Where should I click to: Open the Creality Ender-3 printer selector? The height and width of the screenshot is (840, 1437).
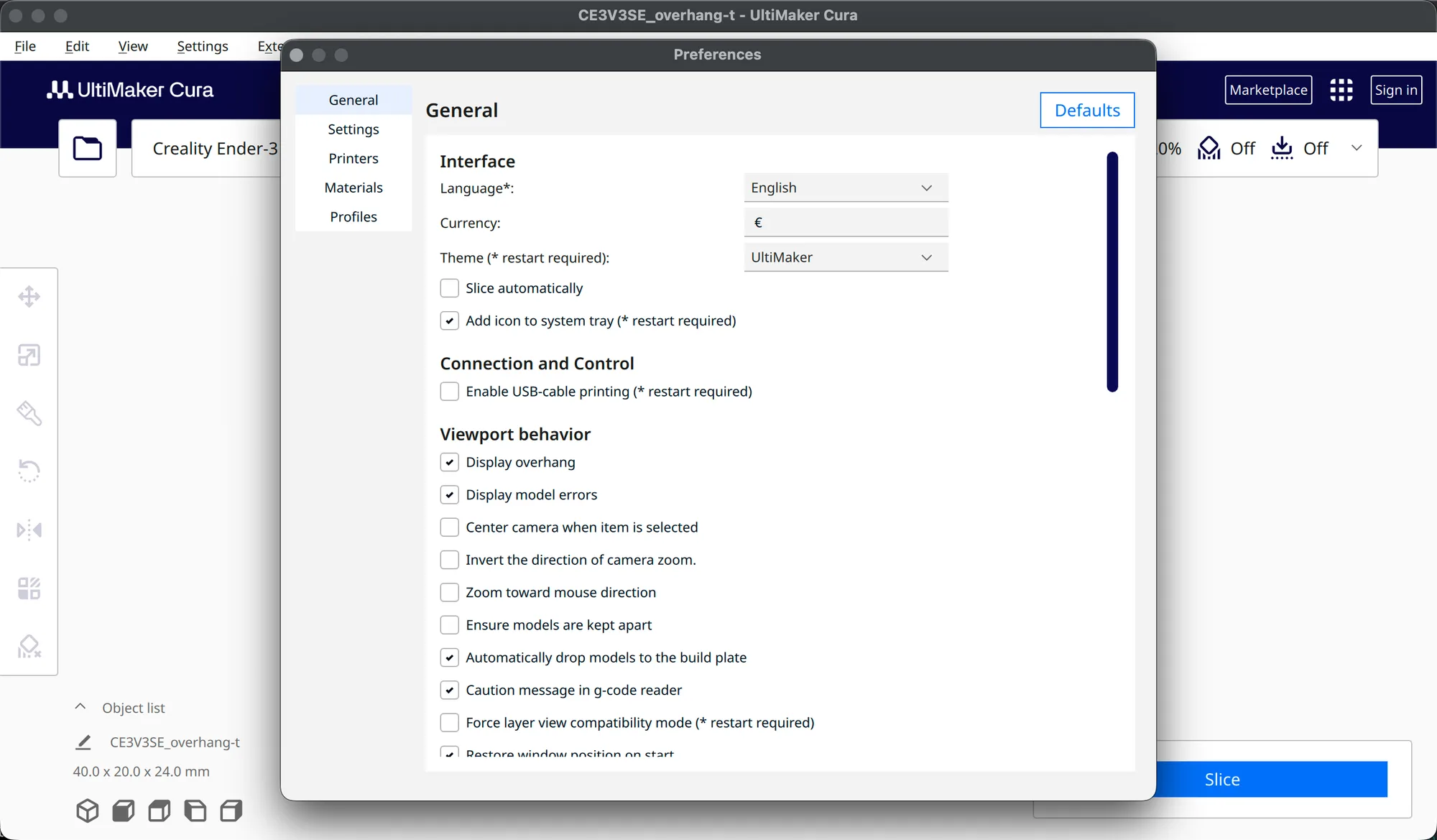[x=207, y=148]
